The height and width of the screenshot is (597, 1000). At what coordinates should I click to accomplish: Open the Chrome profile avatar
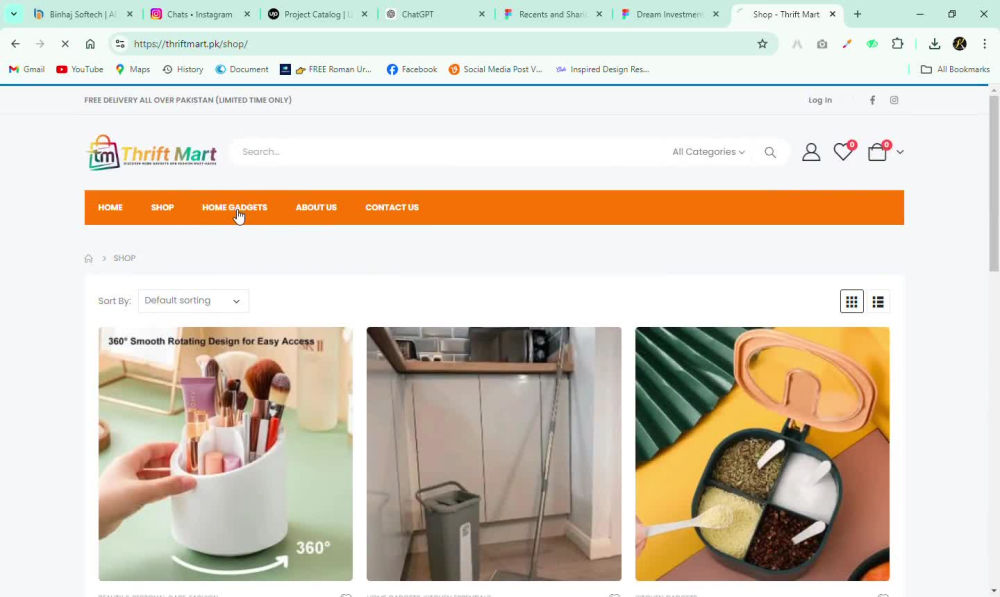click(x=959, y=44)
